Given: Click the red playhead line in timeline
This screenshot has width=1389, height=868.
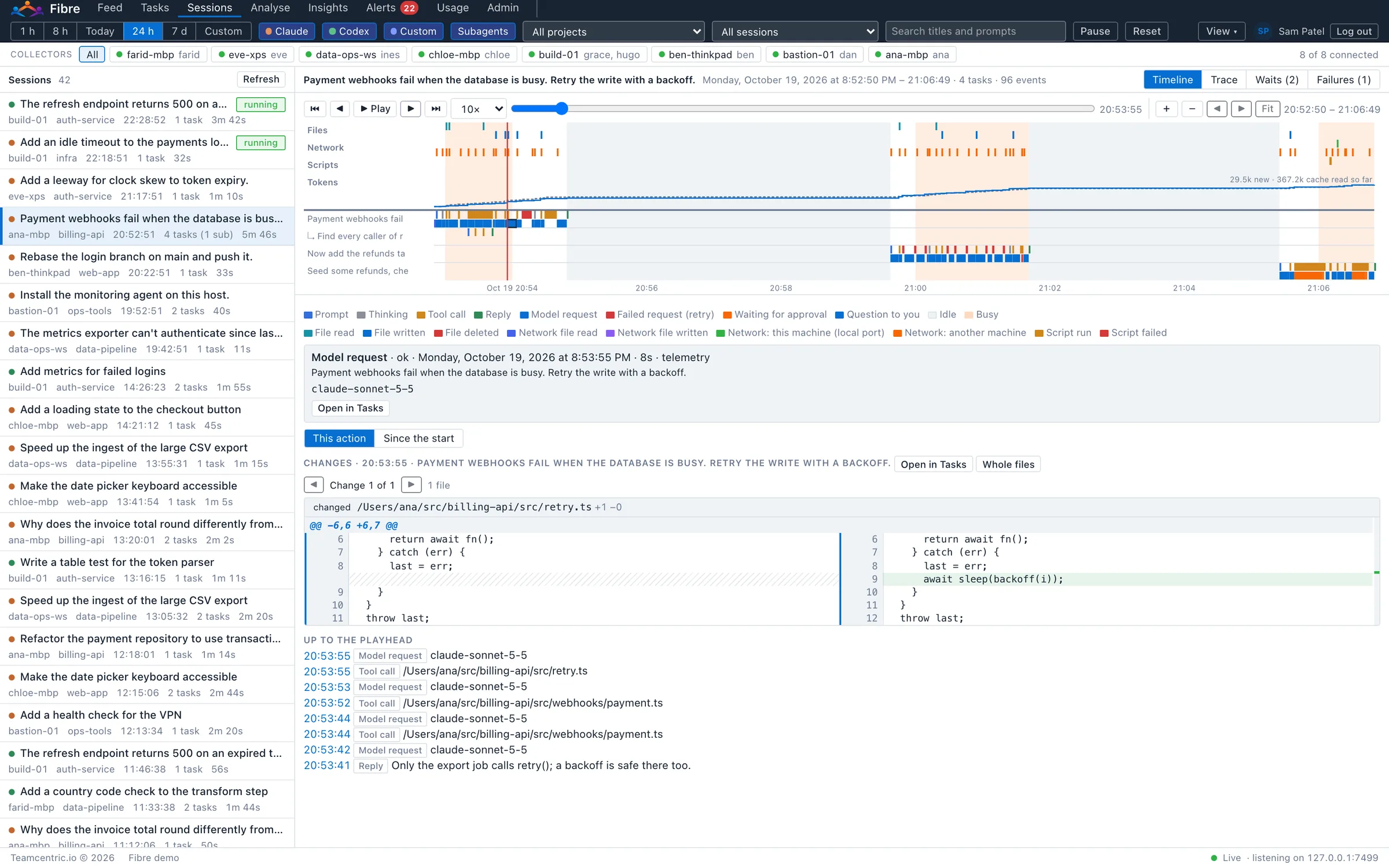Looking at the screenshot, I should pos(508,201).
